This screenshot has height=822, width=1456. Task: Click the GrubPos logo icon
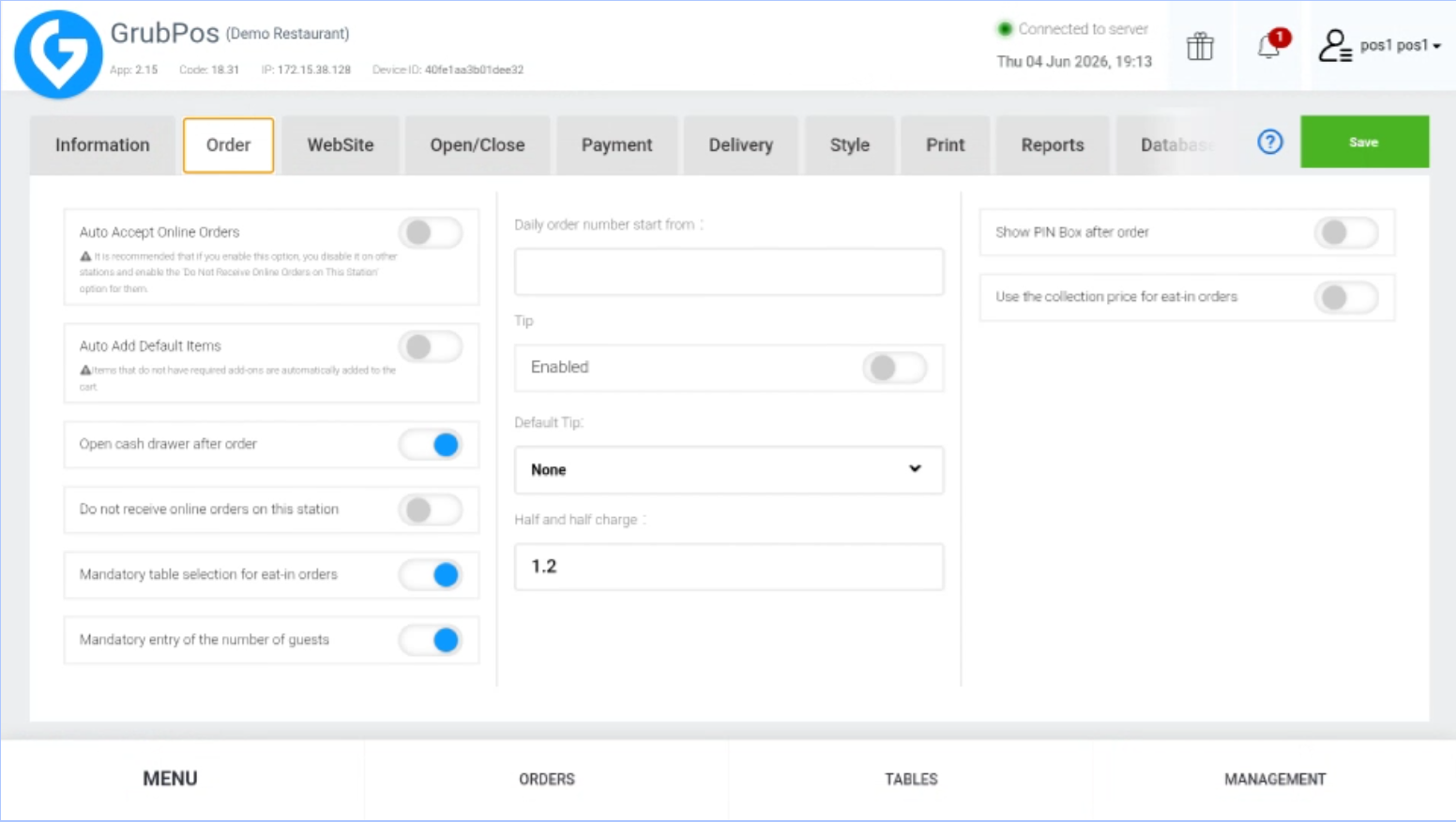click(x=58, y=54)
